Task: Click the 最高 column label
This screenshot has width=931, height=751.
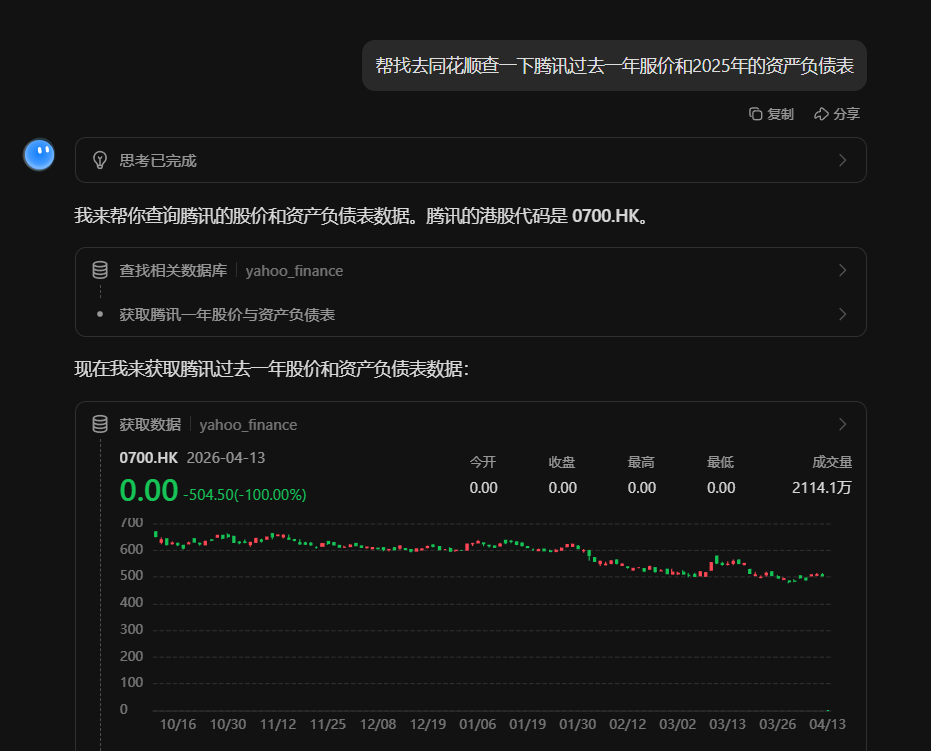Action: point(641,462)
